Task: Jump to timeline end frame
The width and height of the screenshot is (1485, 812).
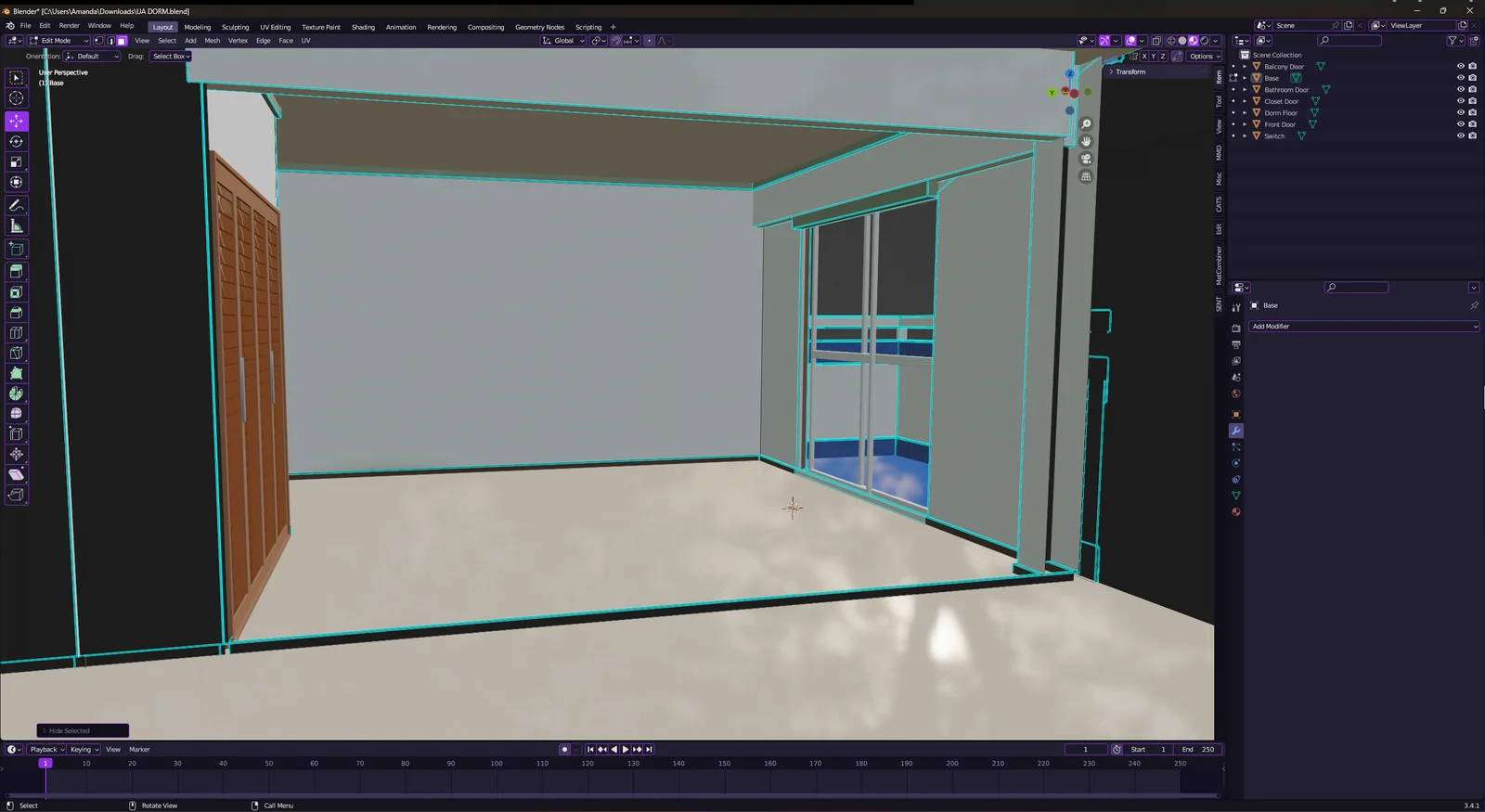Action: (649, 749)
